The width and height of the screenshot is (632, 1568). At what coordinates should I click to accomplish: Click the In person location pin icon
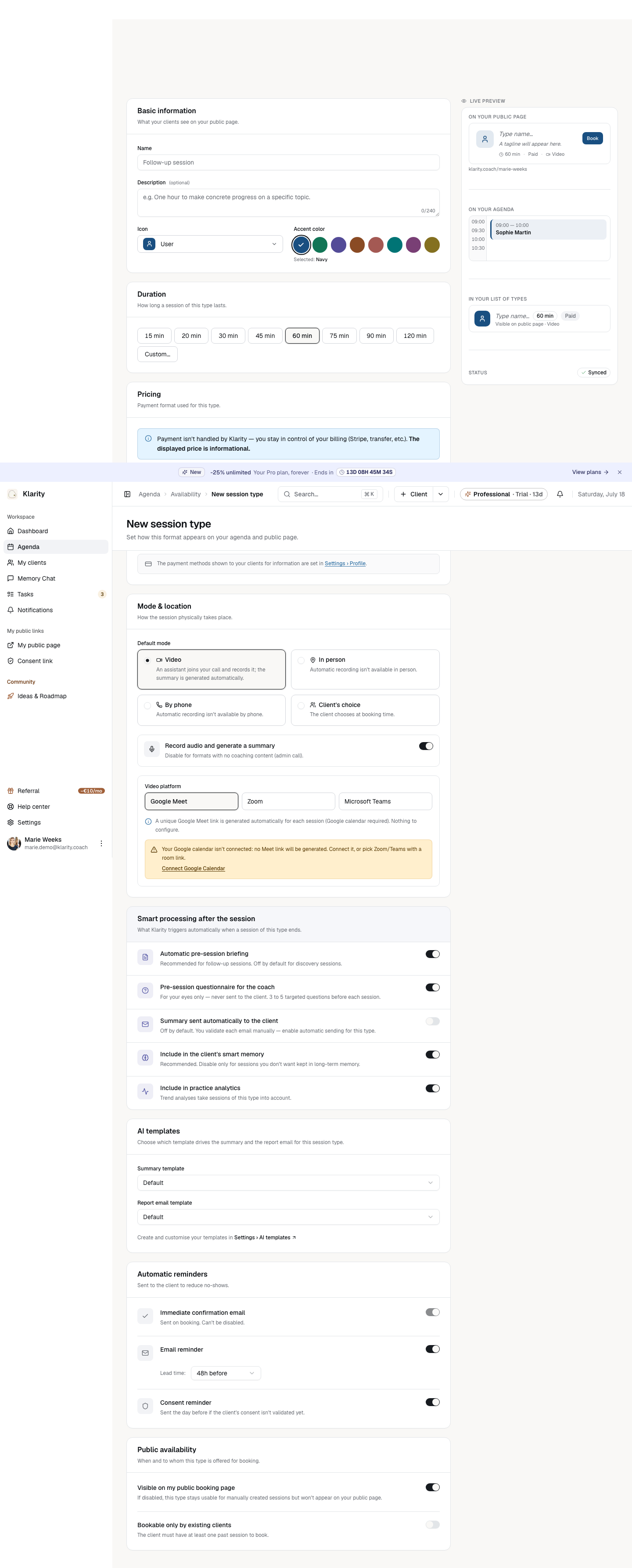[x=313, y=660]
